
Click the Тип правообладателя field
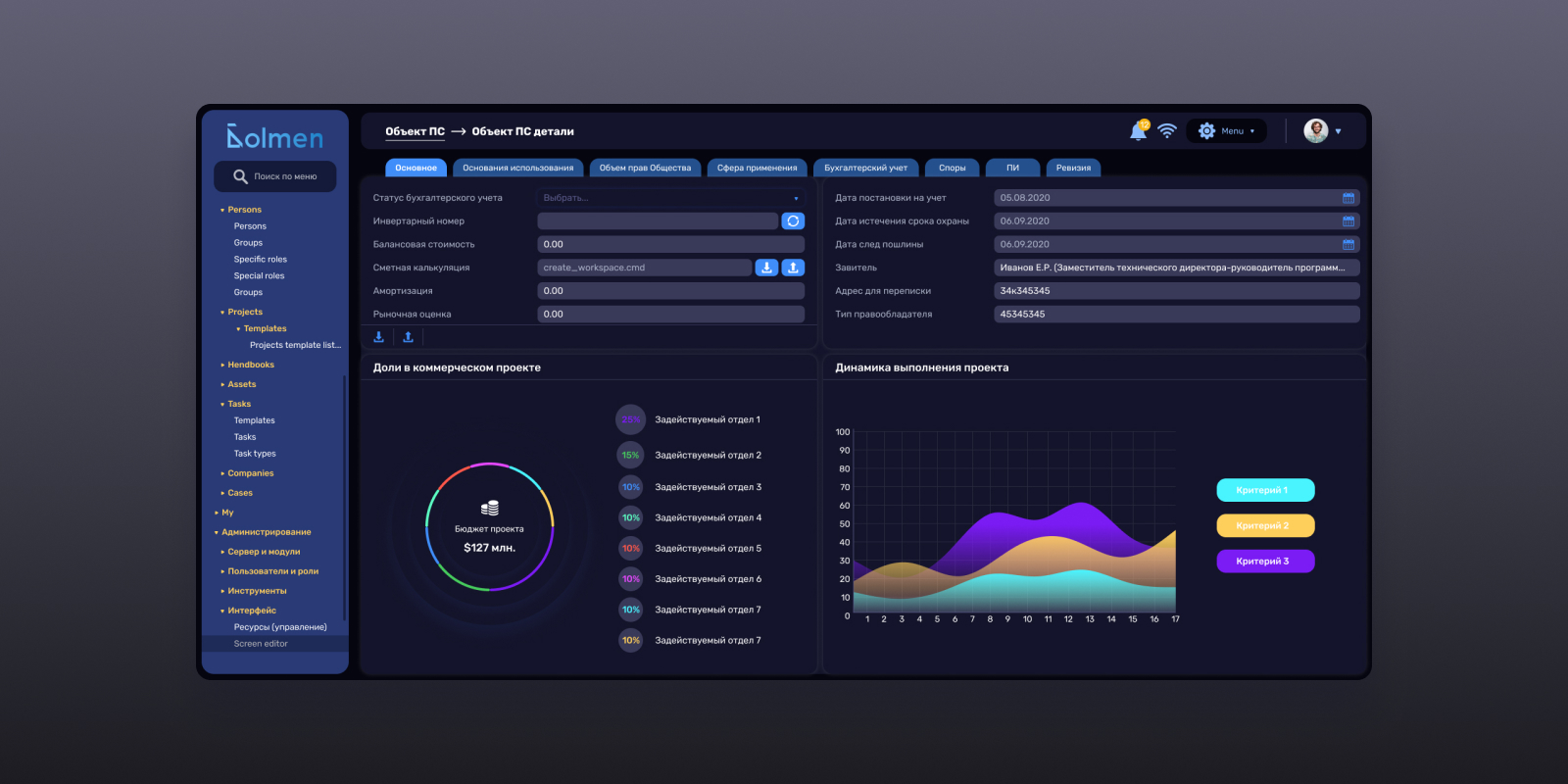pos(1177,315)
